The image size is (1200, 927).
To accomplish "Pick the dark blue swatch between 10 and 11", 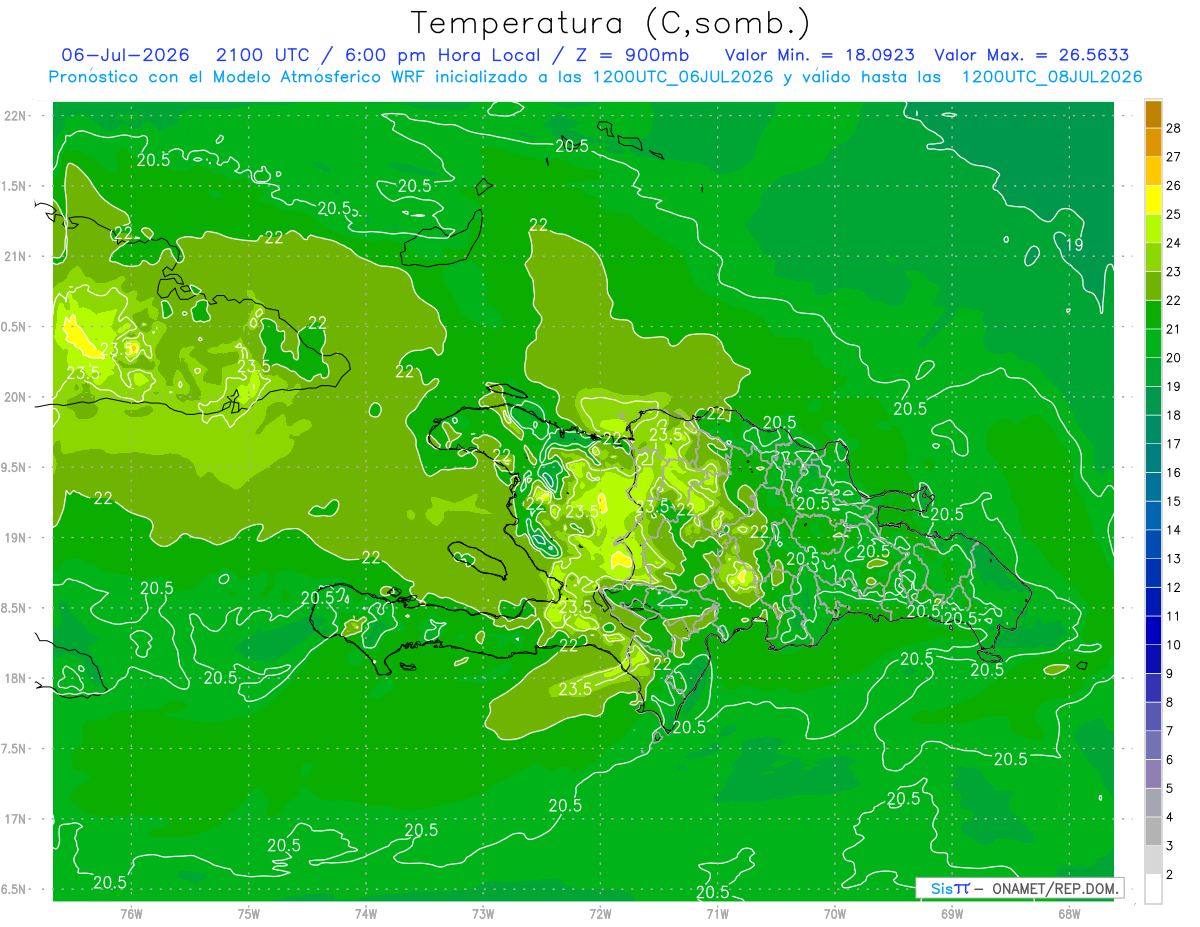I will pos(1153,630).
